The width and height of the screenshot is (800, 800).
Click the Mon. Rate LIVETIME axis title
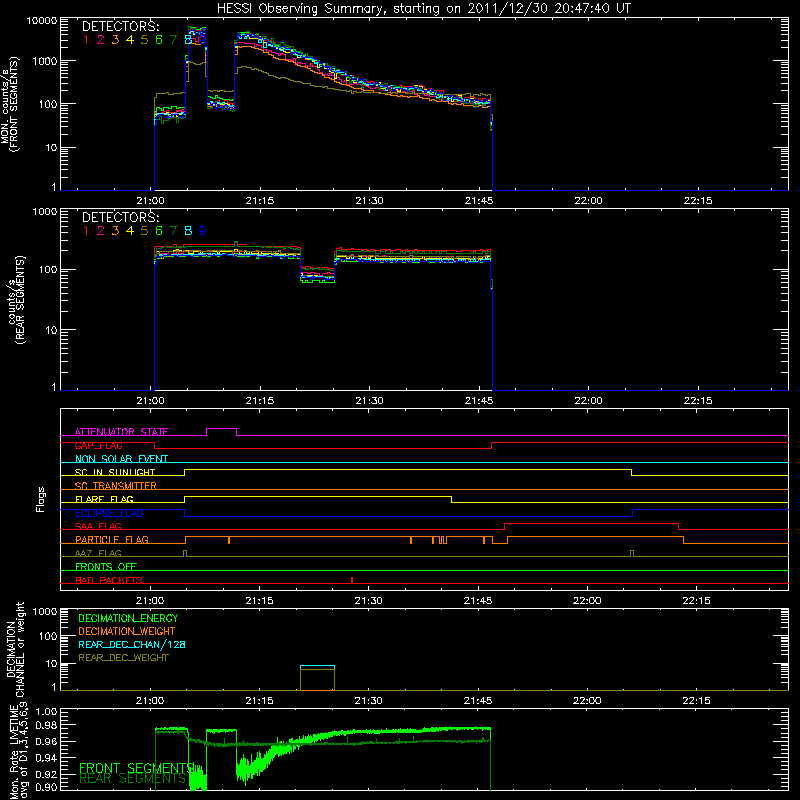18,751
